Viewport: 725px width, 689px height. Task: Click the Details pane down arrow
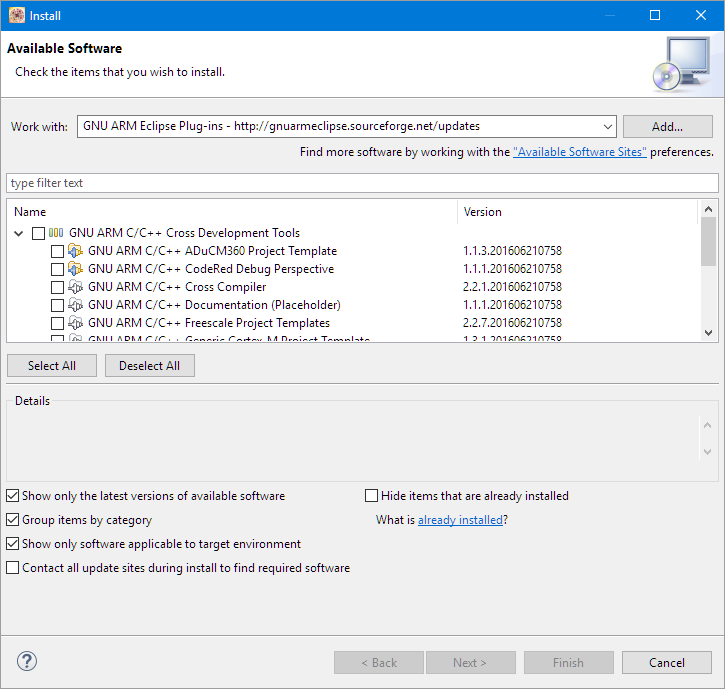(707, 452)
